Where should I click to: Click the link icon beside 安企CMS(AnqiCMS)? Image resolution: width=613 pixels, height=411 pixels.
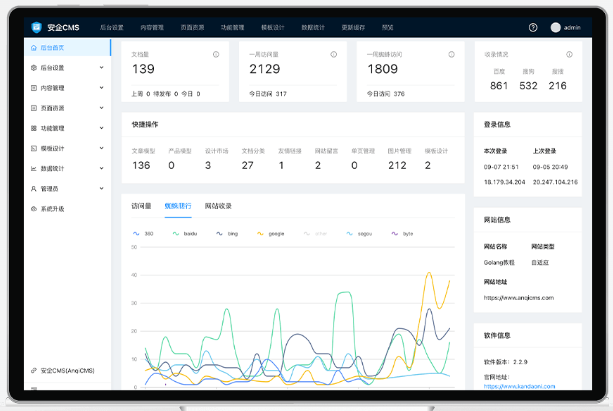[34, 370]
